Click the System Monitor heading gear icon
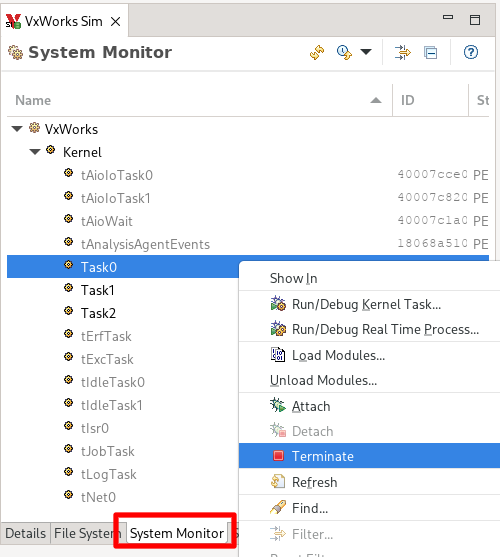This screenshot has width=500, height=557. (x=16, y=52)
